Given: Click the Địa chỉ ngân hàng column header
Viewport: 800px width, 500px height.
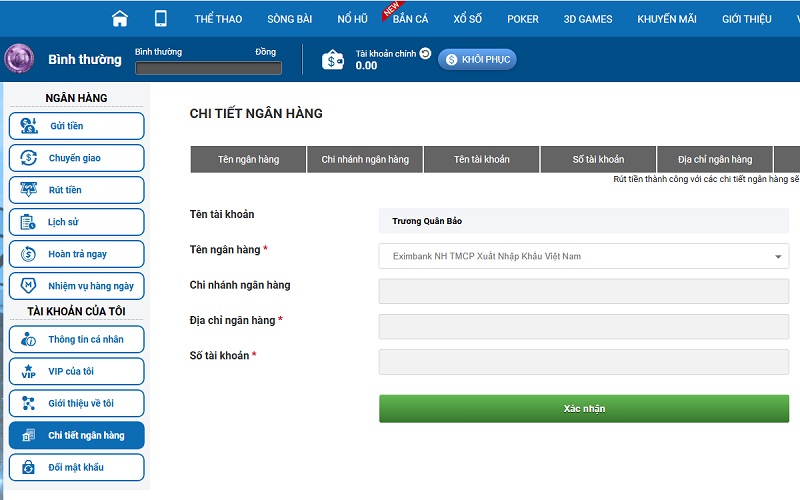Looking at the screenshot, I should [x=715, y=159].
